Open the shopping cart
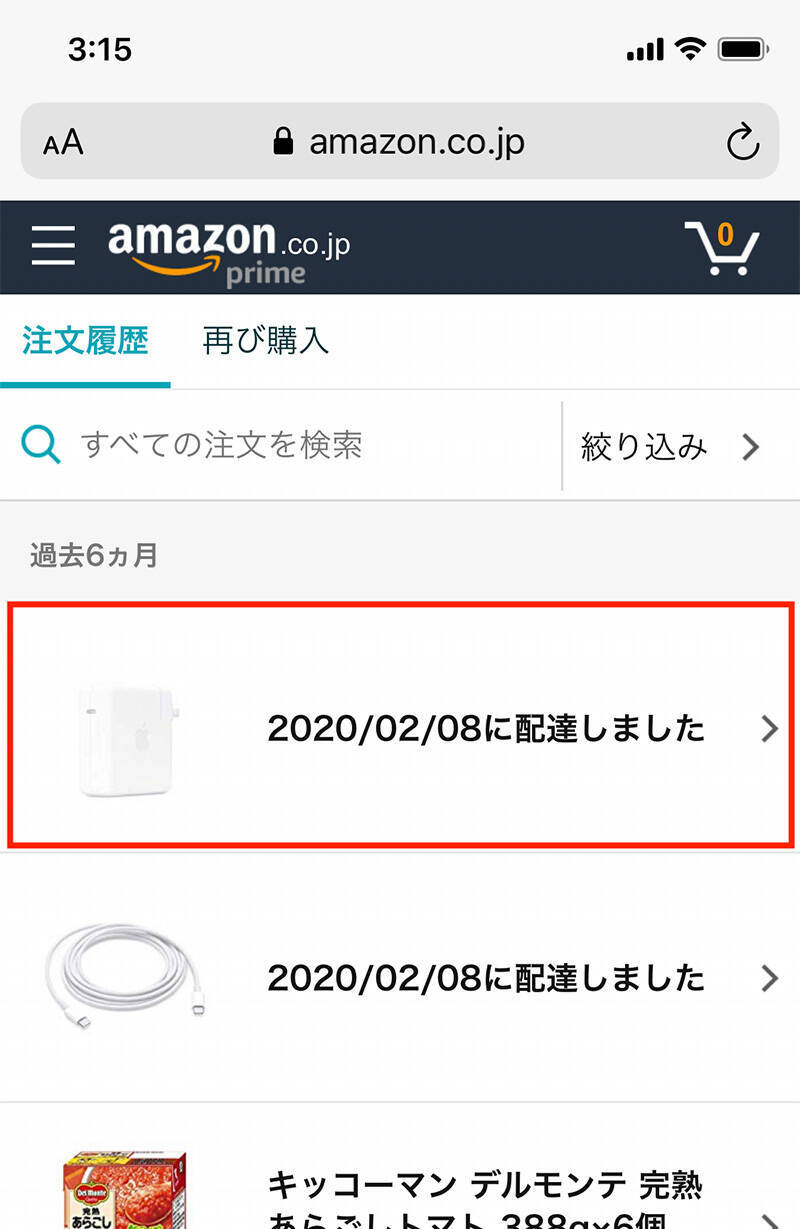This screenshot has height=1229, width=800. coord(722,248)
